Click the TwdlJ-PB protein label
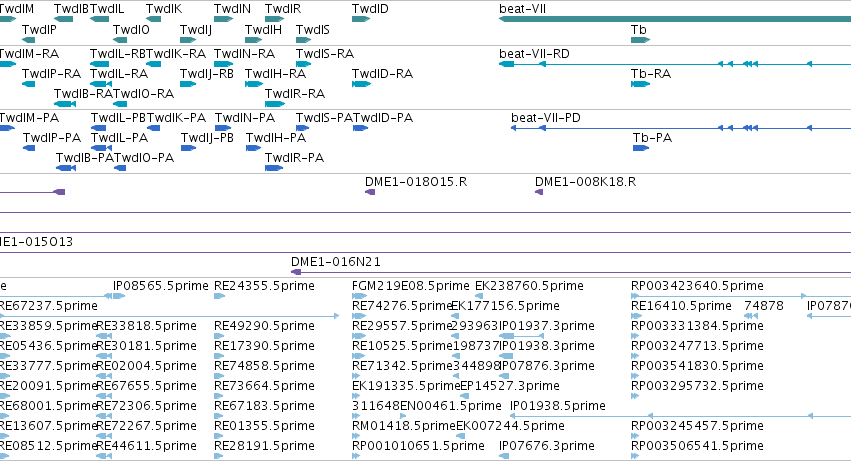The image size is (851, 461). [x=207, y=138]
